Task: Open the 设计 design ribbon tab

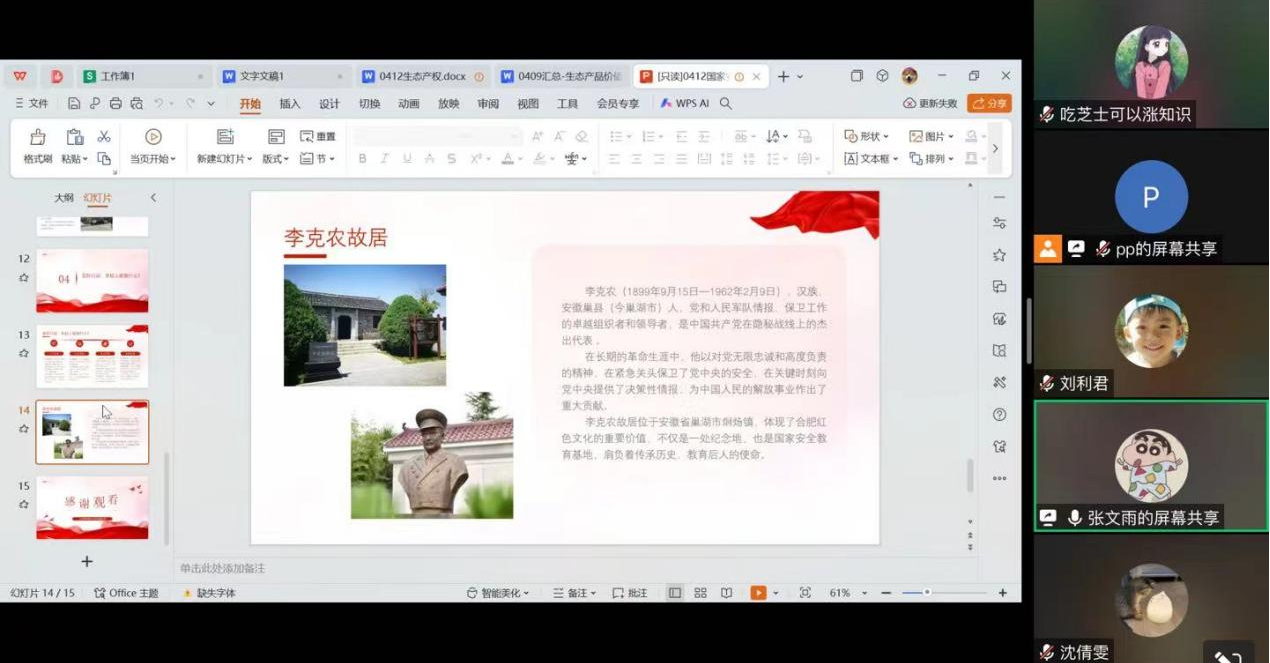Action: click(x=330, y=103)
